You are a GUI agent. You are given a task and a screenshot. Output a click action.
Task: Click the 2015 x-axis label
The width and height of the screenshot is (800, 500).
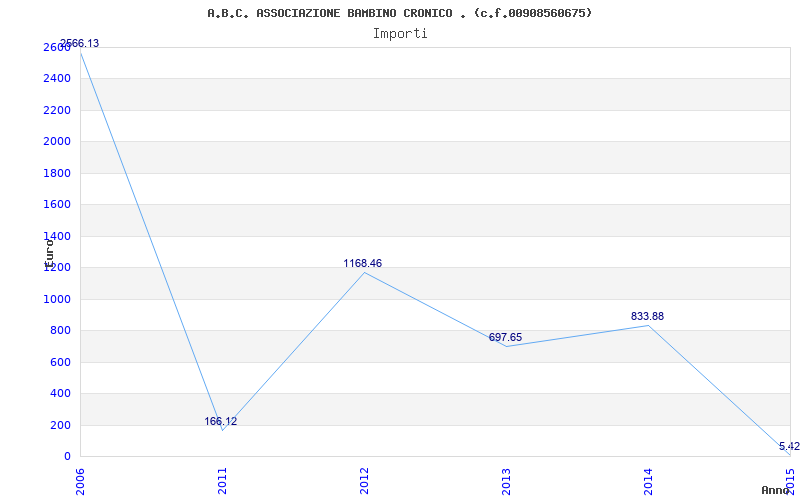click(790, 481)
